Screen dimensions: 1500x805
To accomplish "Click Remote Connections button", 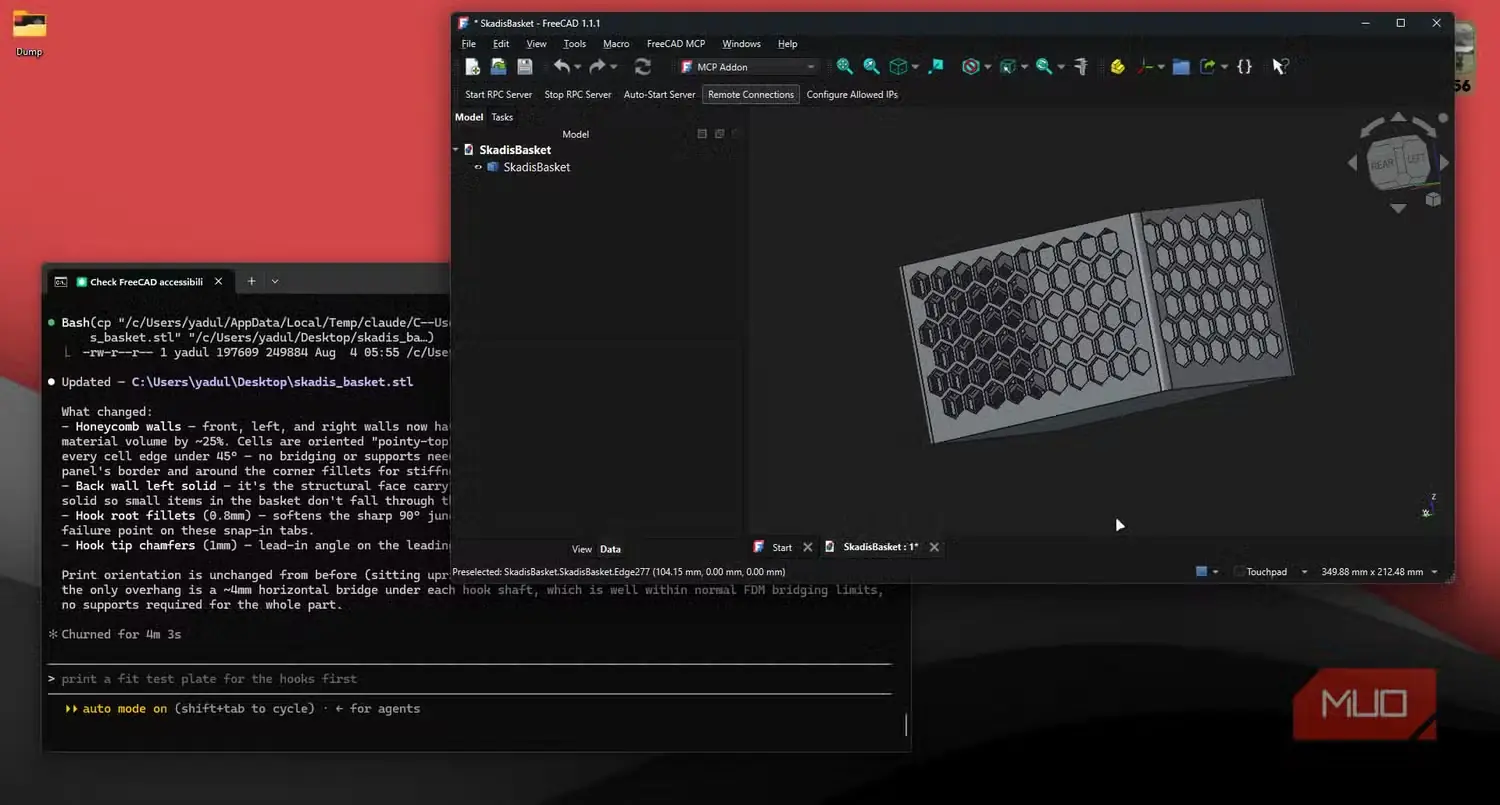I will click(751, 95).
